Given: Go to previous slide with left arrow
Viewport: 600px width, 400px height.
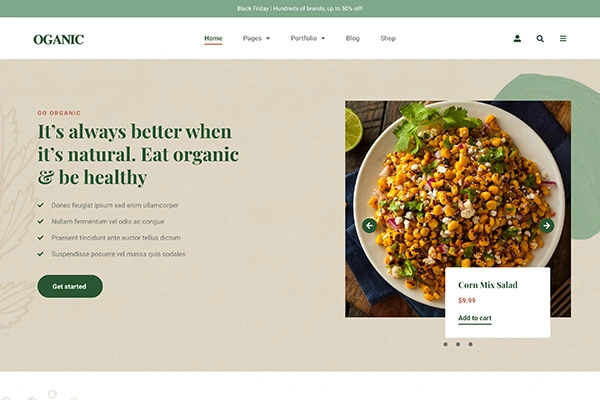Looking at the screenshot, I should point(369,225).
